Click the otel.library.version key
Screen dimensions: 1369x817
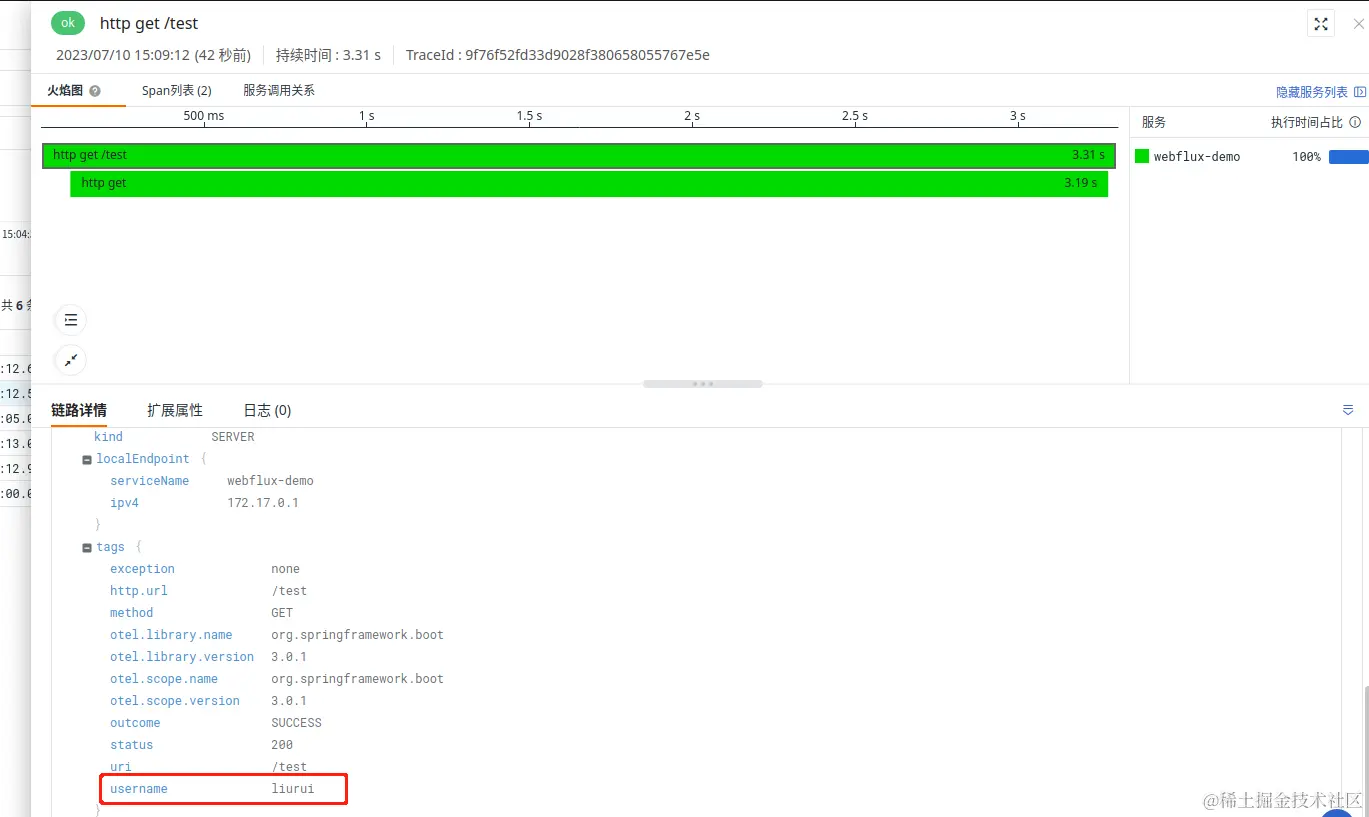182,657
